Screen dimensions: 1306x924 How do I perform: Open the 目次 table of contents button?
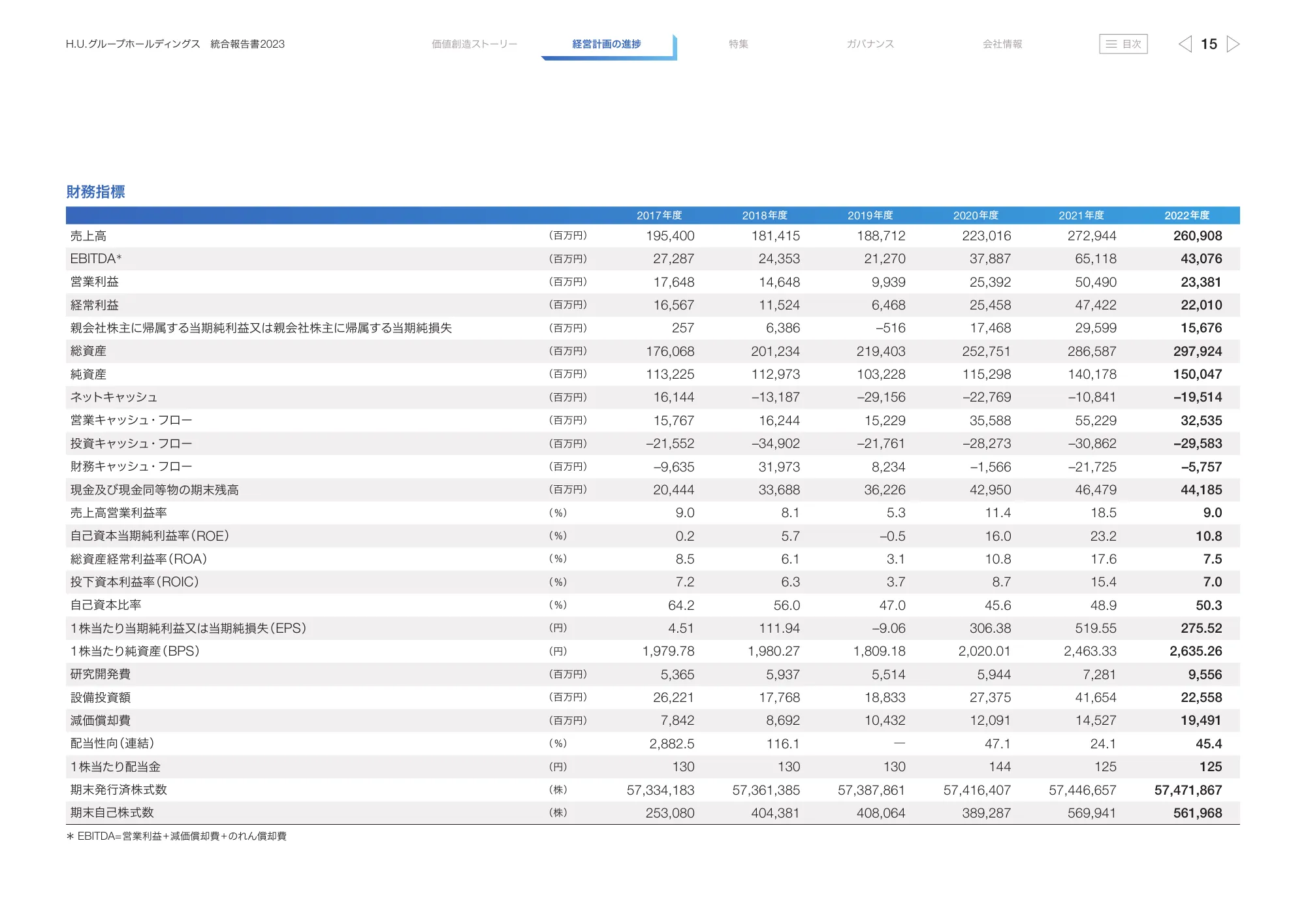[1123, 44]
